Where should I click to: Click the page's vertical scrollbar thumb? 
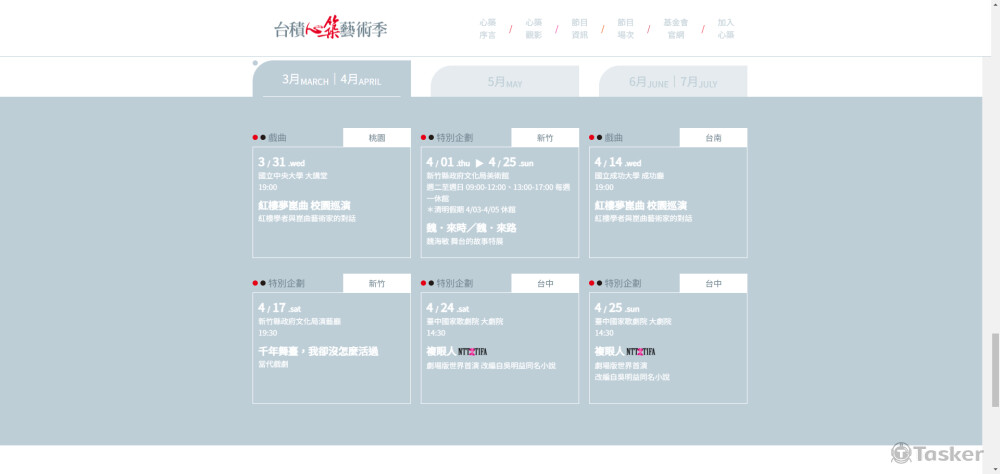pos(994,368)
